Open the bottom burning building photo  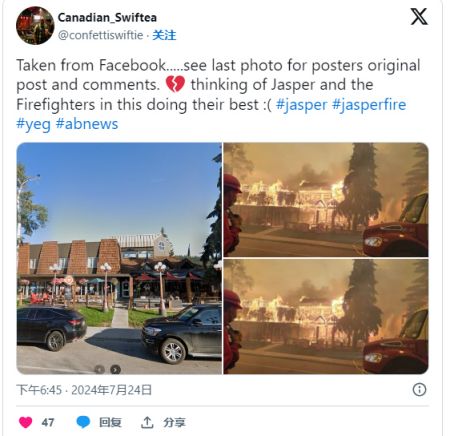point(326,316)
